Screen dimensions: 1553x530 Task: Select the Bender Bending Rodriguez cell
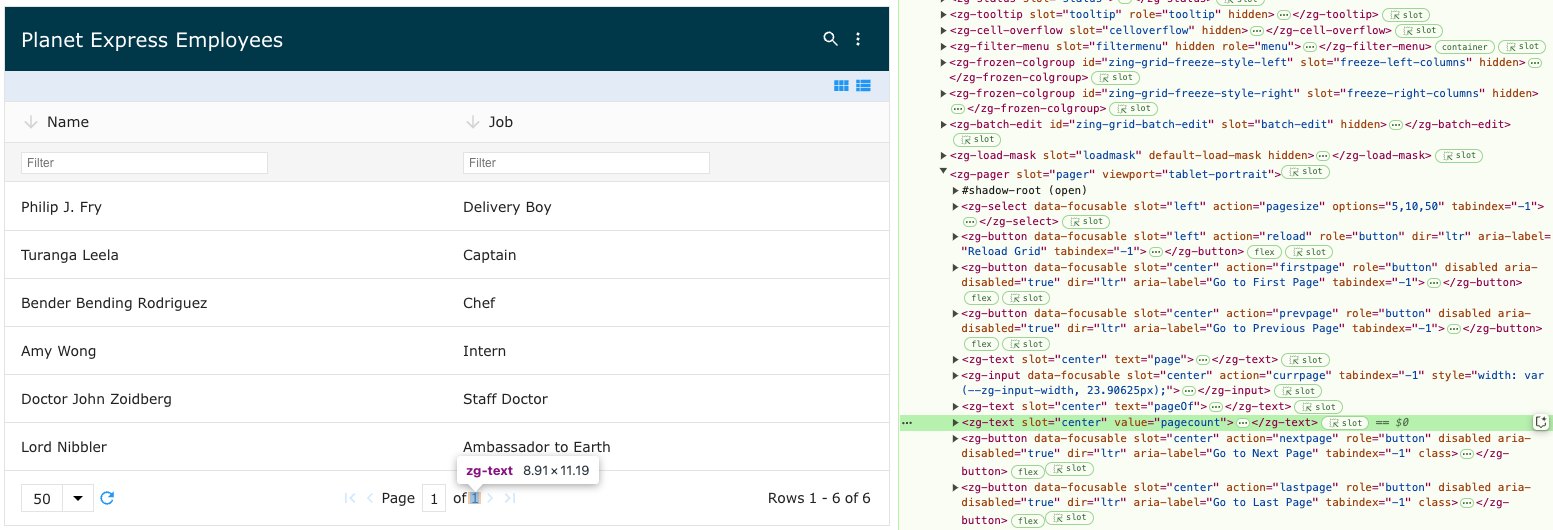click(x=226, y=303)
